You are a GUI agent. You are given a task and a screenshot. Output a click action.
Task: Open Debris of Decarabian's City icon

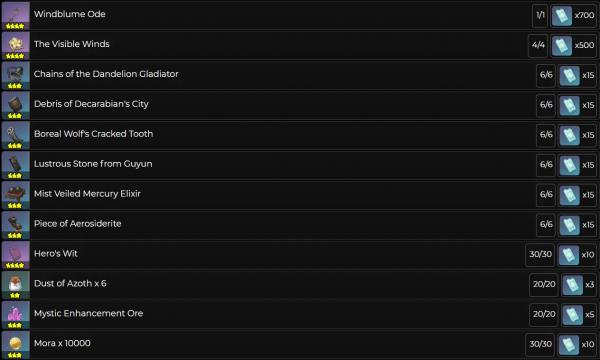point(16,105)
